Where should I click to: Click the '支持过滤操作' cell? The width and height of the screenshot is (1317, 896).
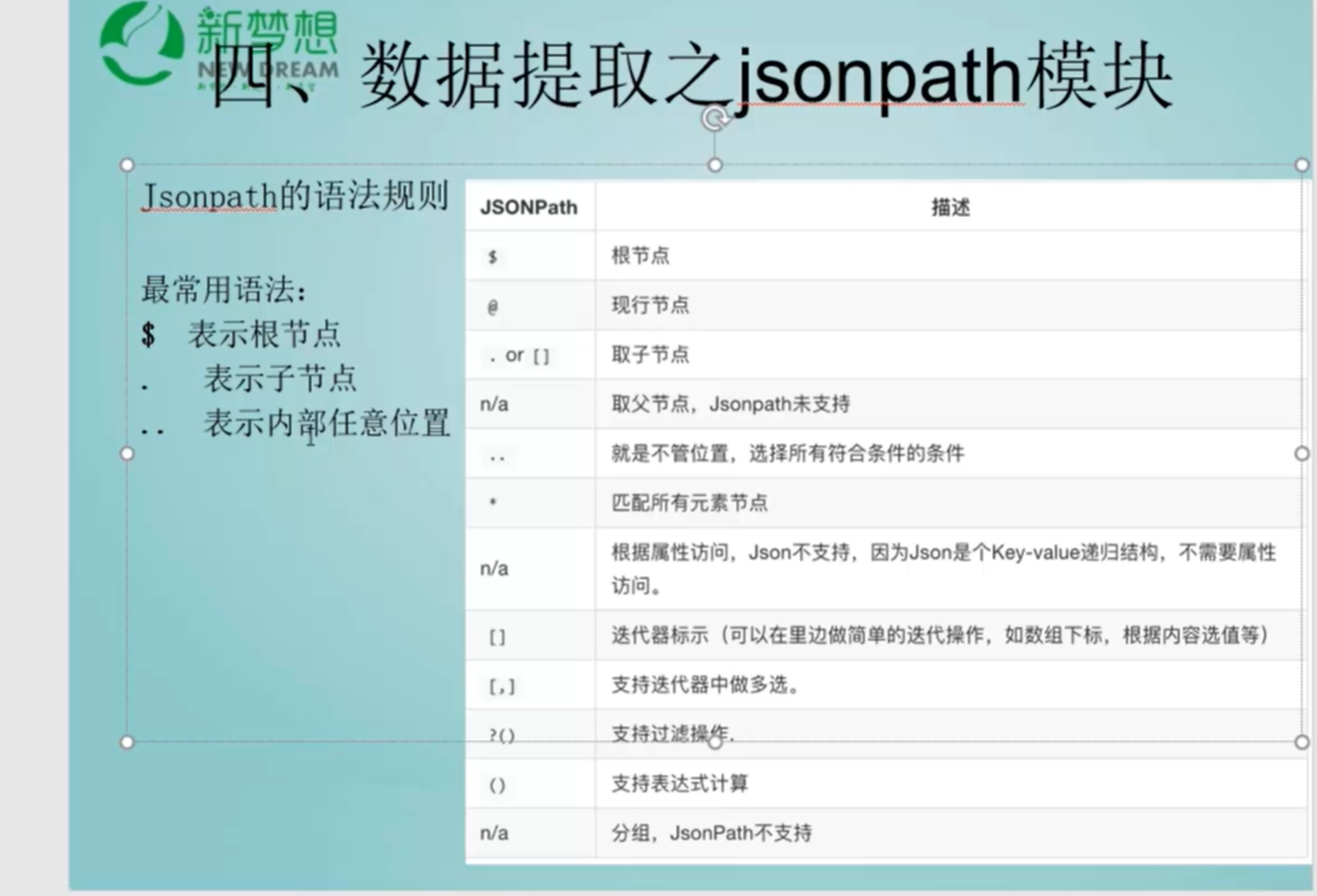[951, 734]
